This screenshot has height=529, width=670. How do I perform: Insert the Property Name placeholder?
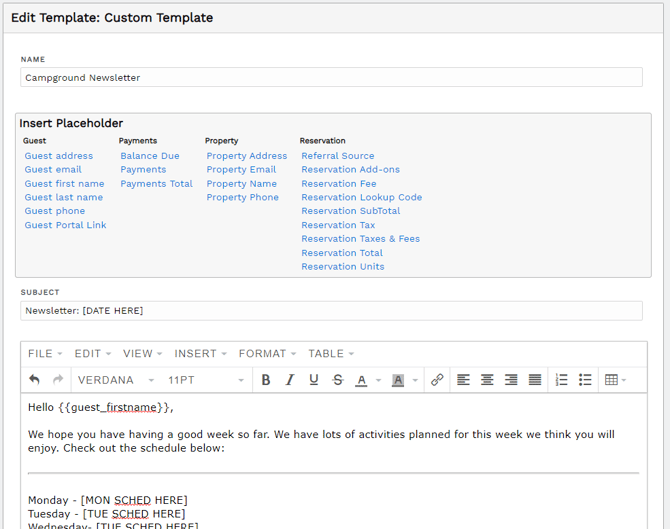point(242,184)
